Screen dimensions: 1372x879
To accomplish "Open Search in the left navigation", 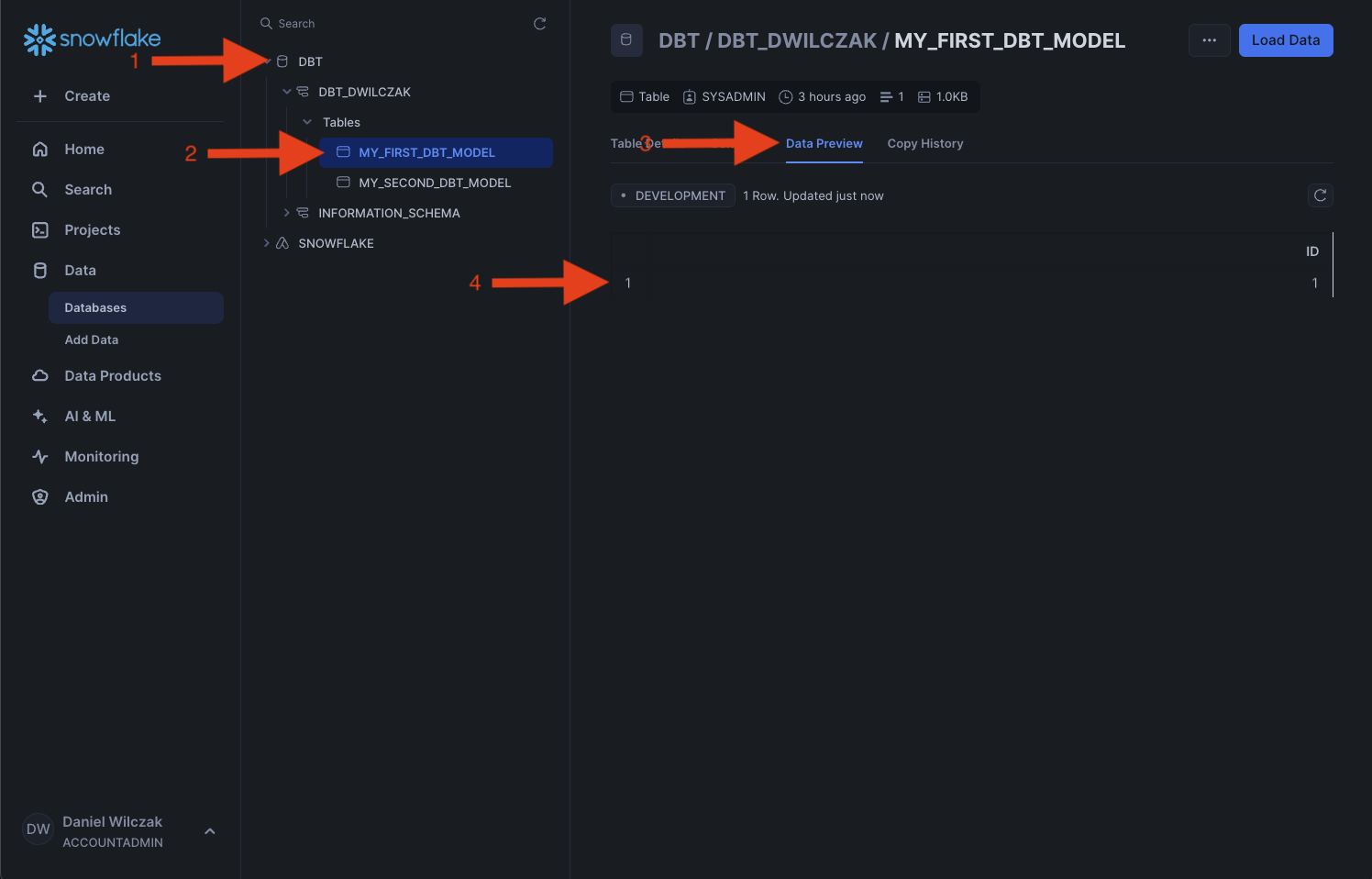I will 88,190.
